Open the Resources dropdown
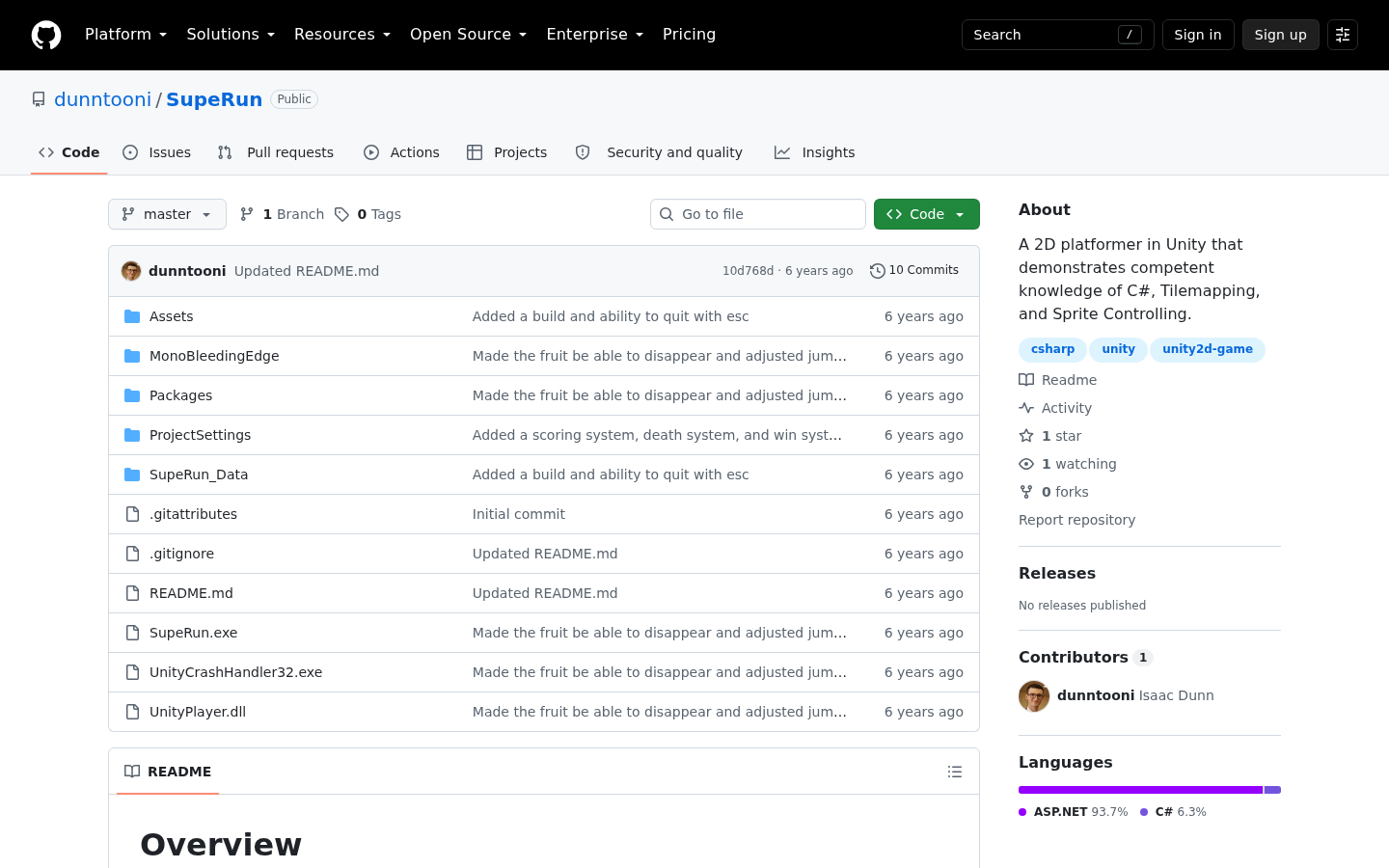This screenshot has height=868, width=1389. (342, 35)
